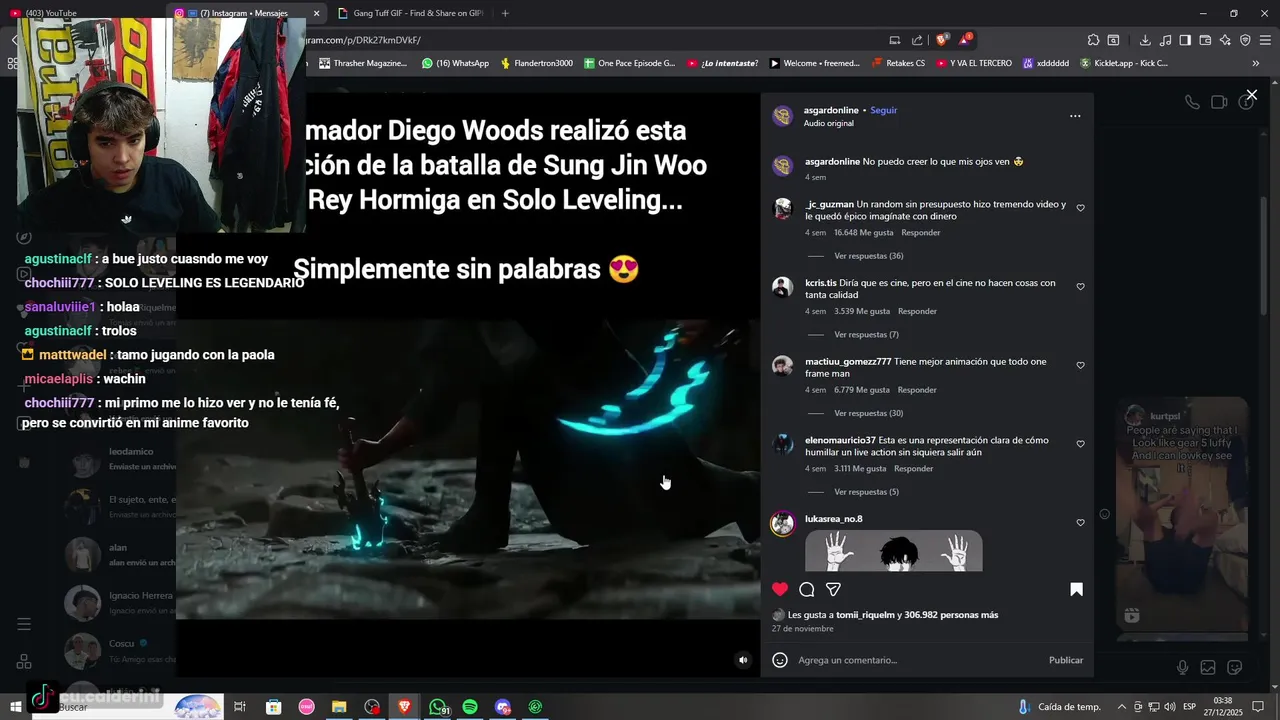Image resolution: width=1280 pixels, height=720 pixels.
Task: Open the browser main hamburger menu
Action: tap(1265, 40)
